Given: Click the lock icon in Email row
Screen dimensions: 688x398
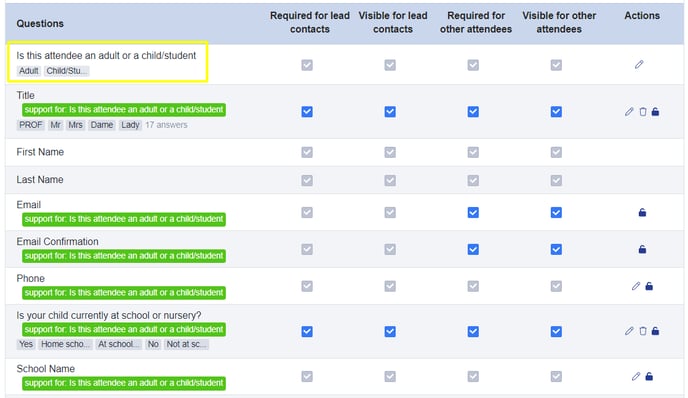Looking at the screenshot, I should click(642, 213).
